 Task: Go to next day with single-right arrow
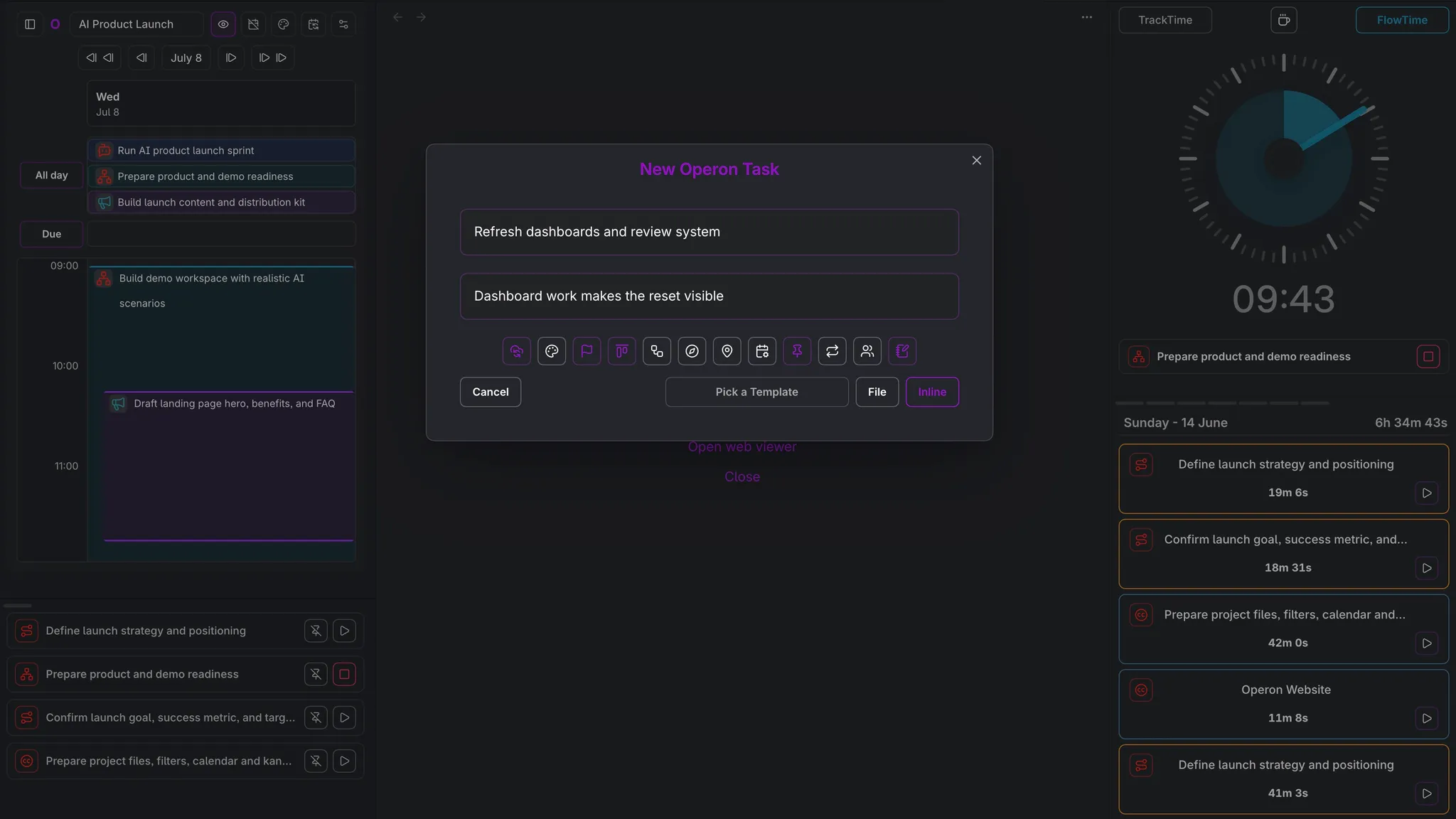(231, 58)
